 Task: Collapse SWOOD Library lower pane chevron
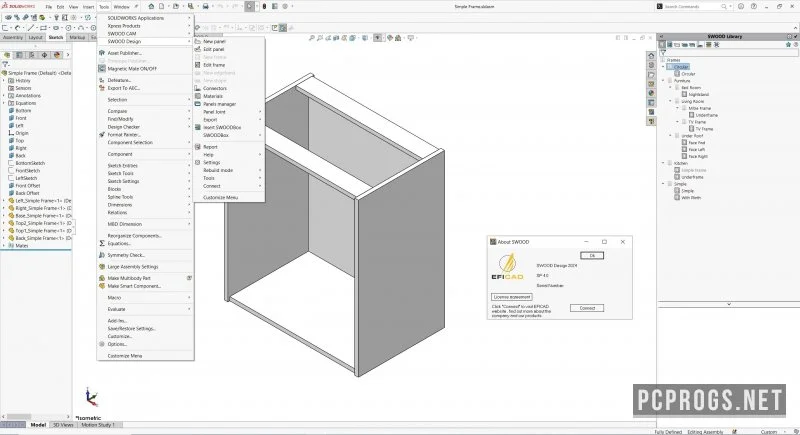click(x=729, y=304)
